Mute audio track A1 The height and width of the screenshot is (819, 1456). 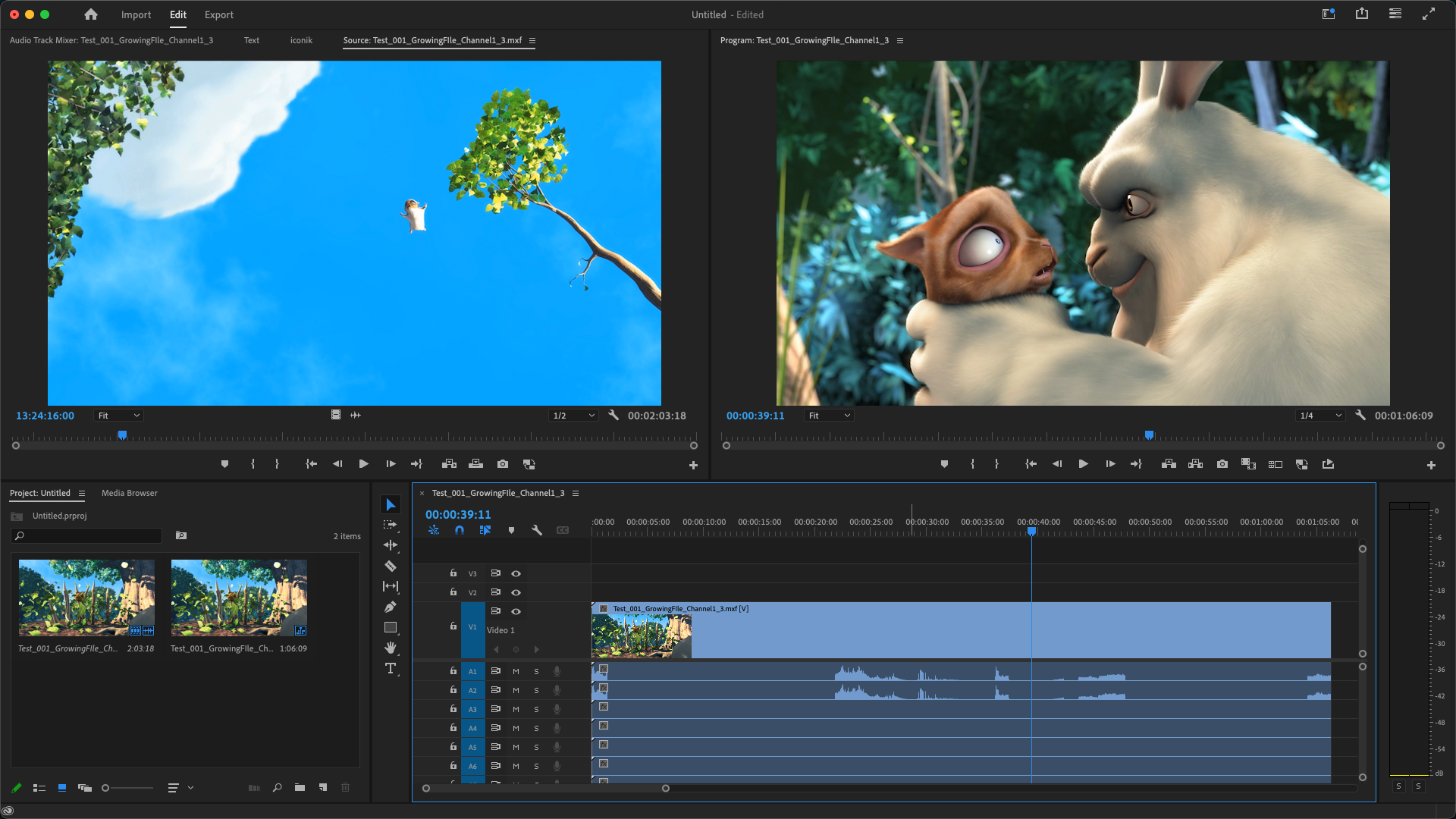[516, 671]
